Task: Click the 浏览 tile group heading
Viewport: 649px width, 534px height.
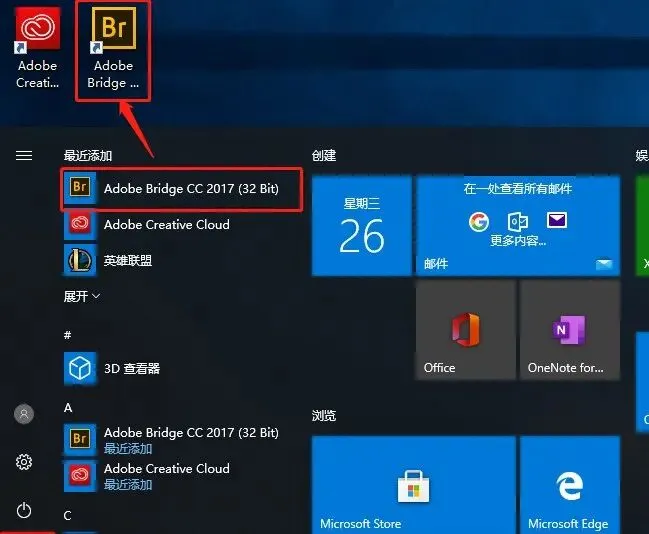Action: pyautogui.click(x=324, y=416)
